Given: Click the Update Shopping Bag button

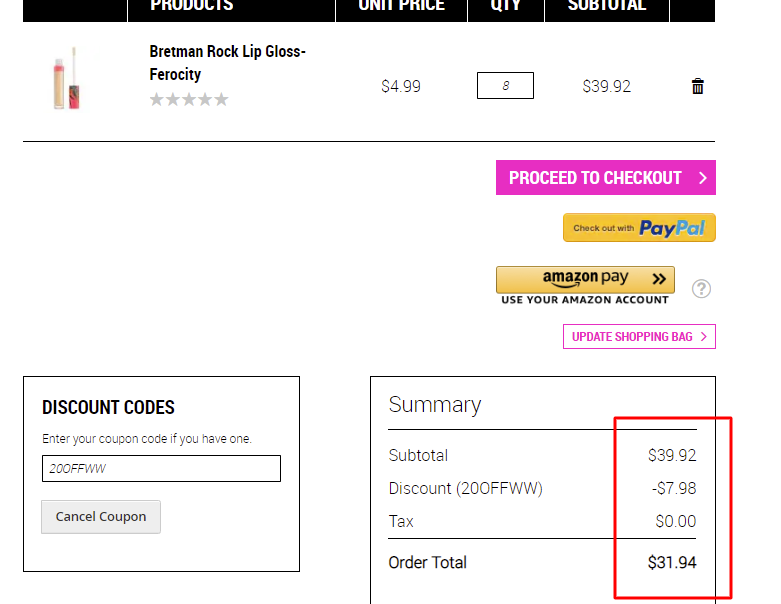Looking at the screenshot, I should click(x=639, y=337).
